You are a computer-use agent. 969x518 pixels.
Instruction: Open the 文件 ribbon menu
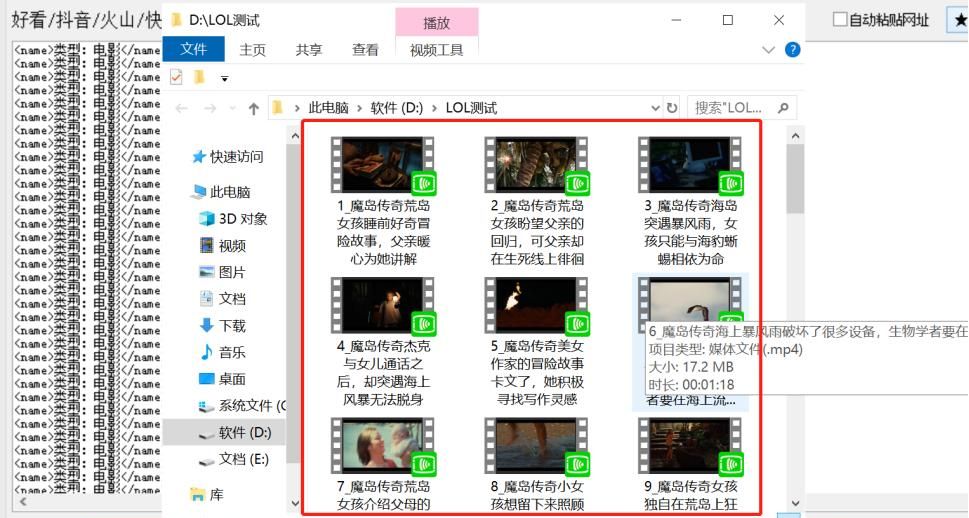click(x=193, y=49)
